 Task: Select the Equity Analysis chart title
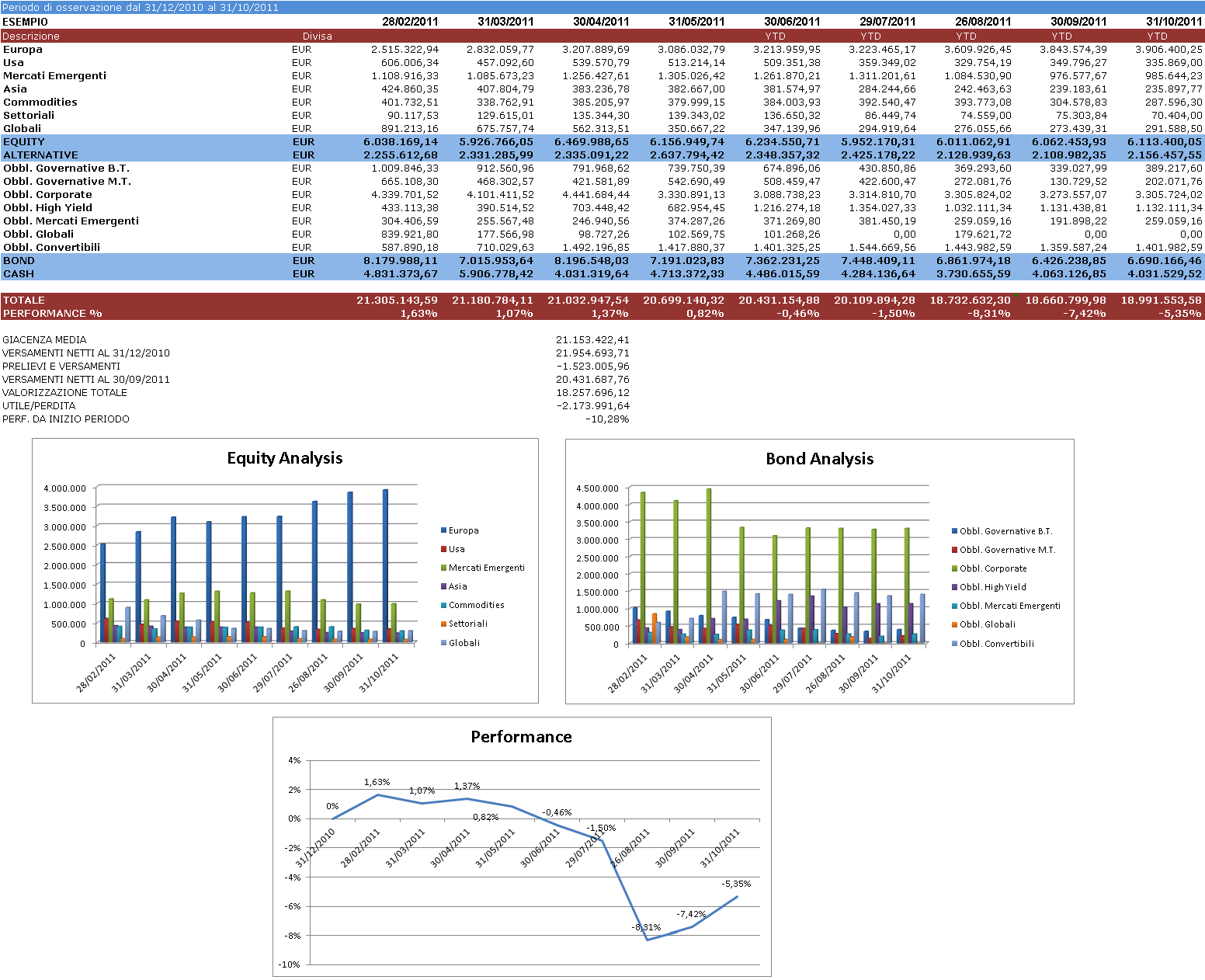285,458
